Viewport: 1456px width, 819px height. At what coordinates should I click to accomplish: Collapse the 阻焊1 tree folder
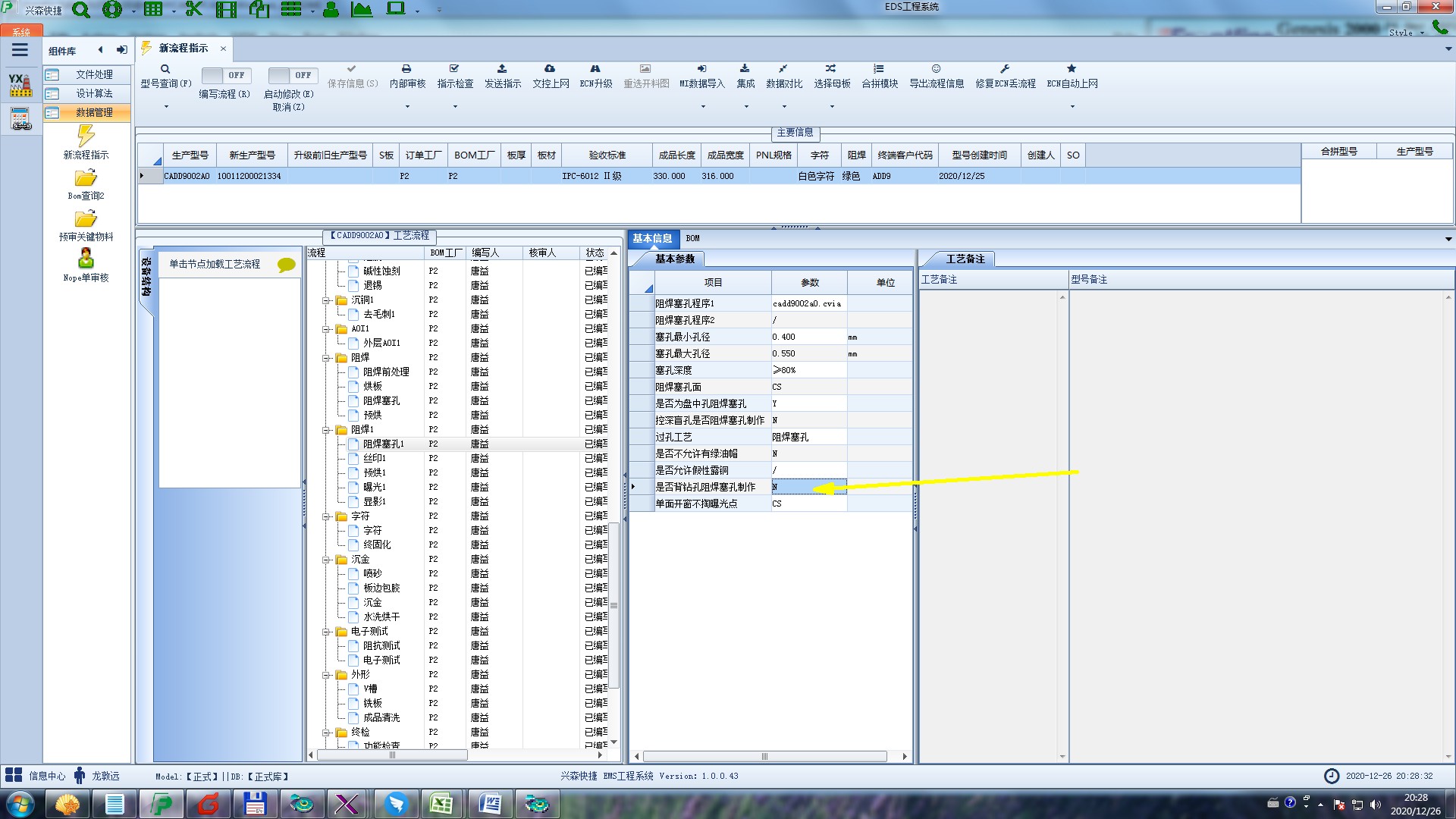(x=326, y=430)
